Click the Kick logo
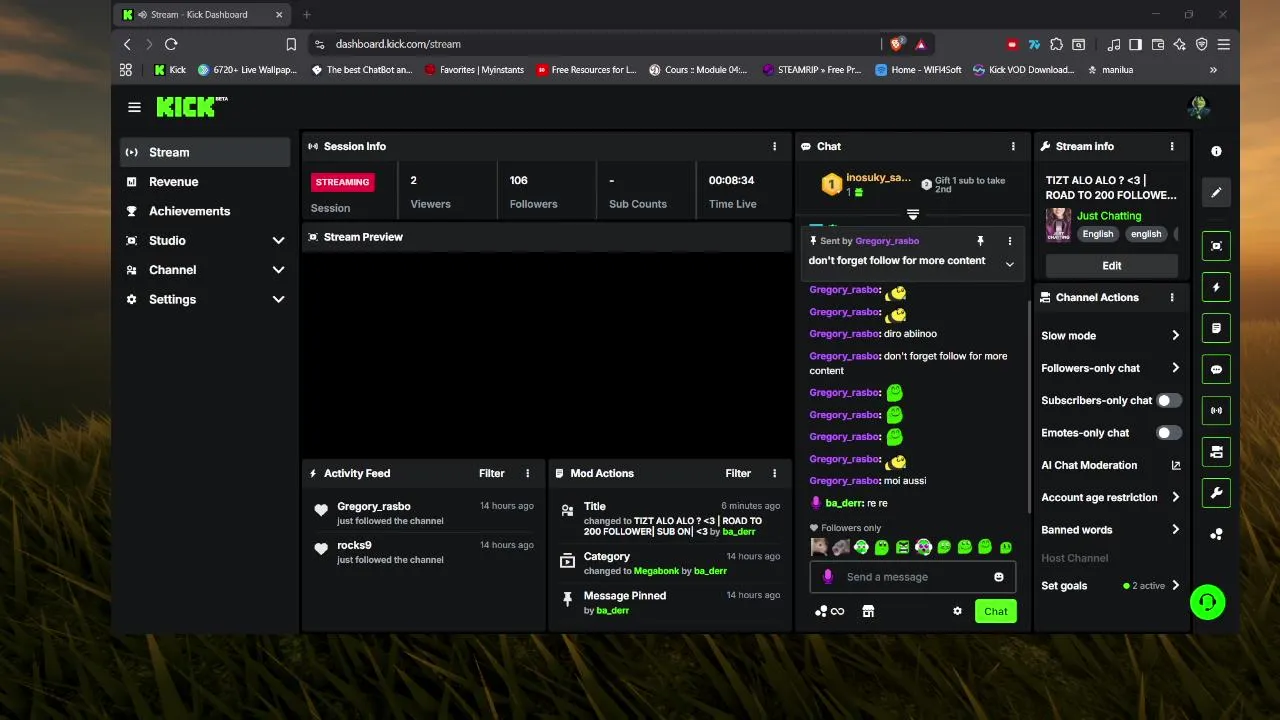Screen dimensions: 1280x720 191,107
